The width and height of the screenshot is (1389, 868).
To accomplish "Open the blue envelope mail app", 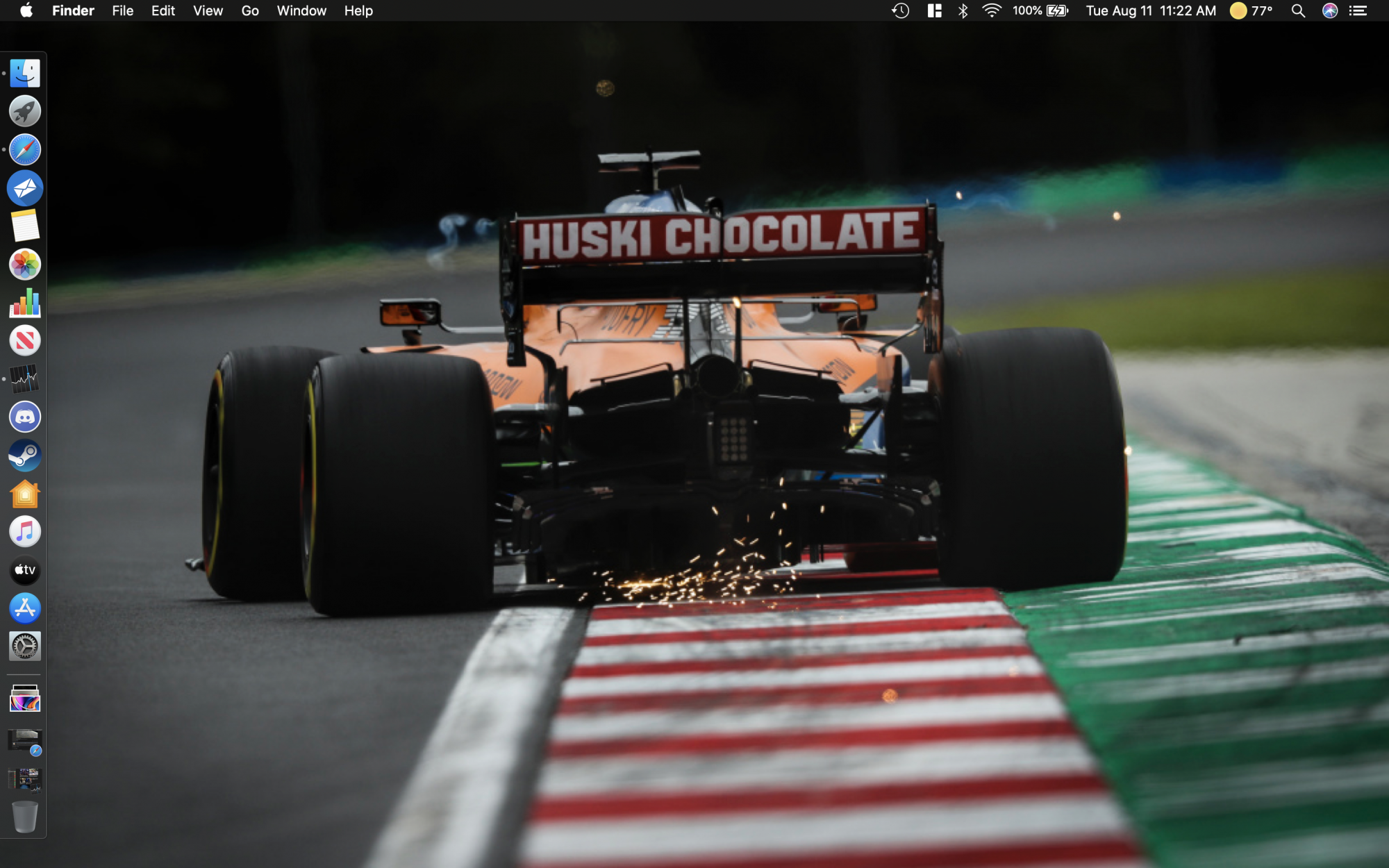I will tap(25, 187).
